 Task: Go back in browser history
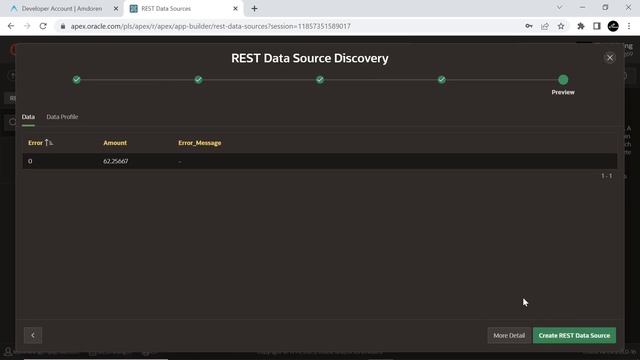point(11,26)
